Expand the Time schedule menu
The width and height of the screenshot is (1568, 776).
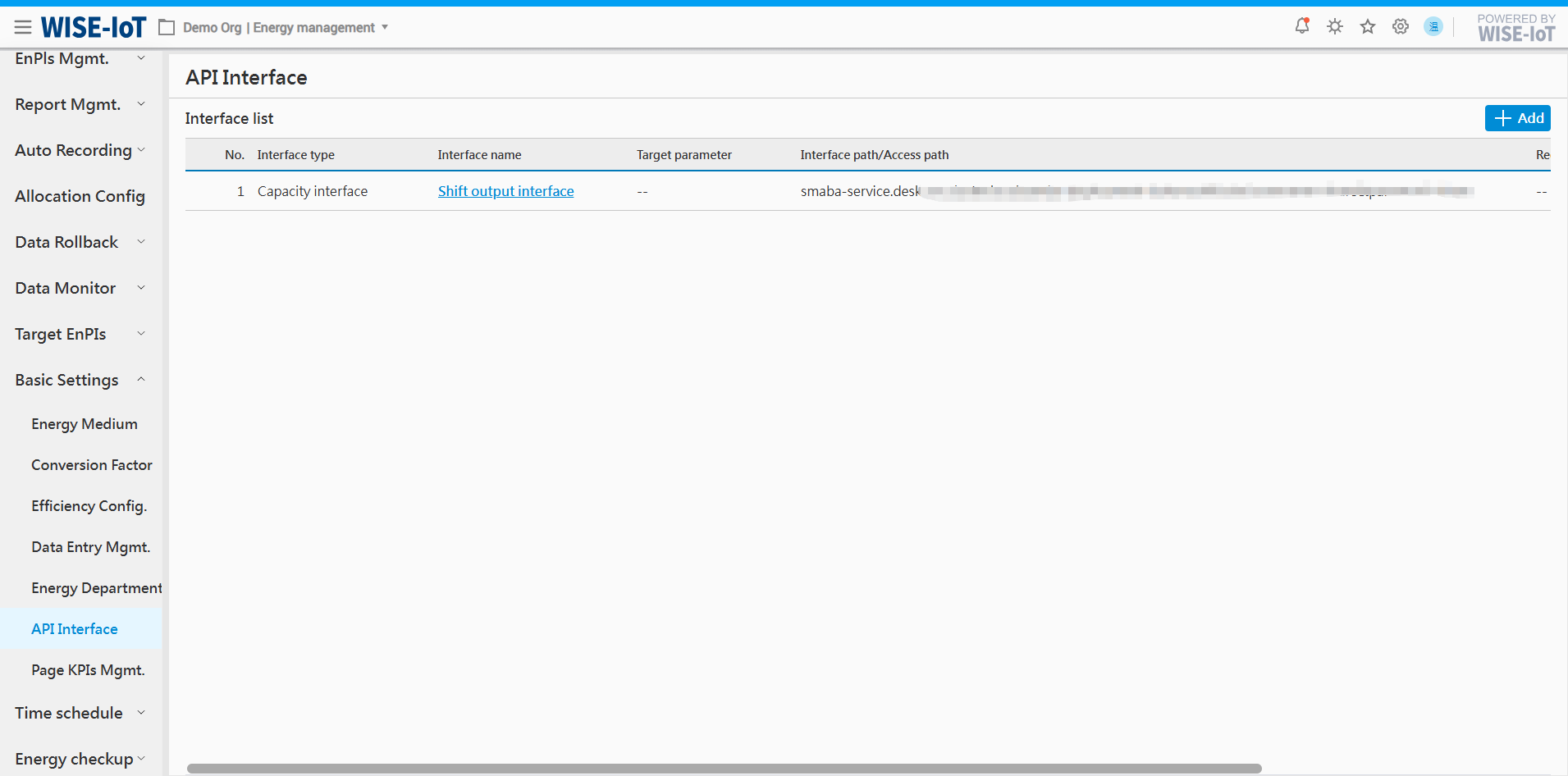pyautogui.click(x=80, y=713)
